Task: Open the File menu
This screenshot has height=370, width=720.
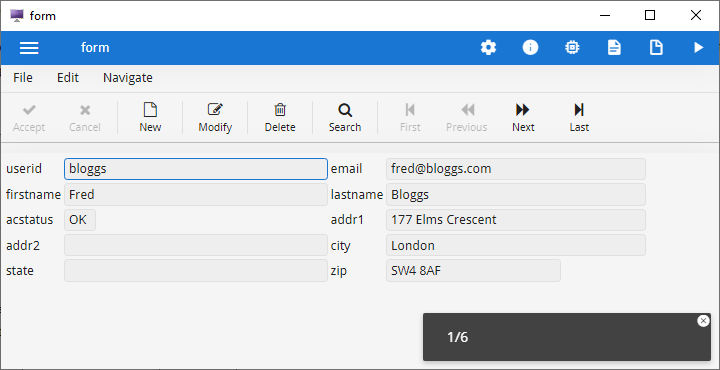Action: pos(23,78)
